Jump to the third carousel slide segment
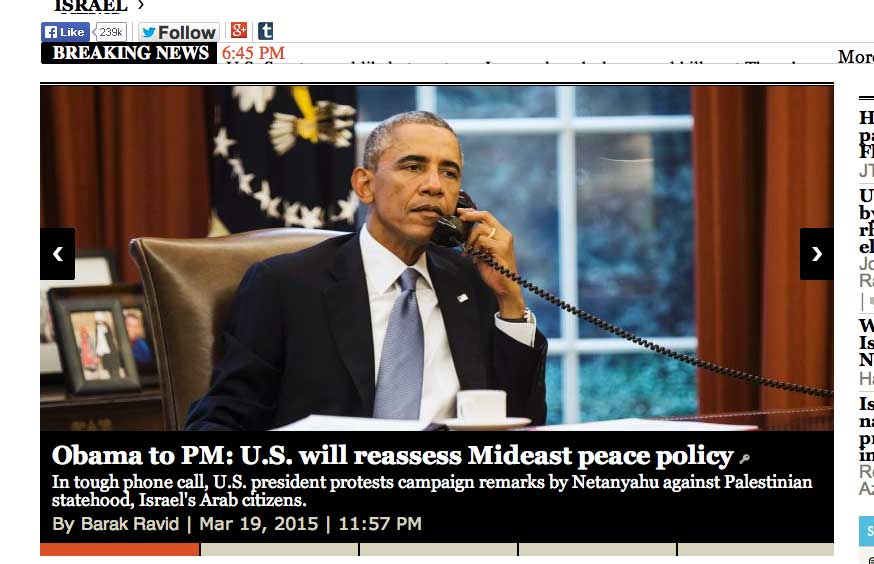 (439, 550)
